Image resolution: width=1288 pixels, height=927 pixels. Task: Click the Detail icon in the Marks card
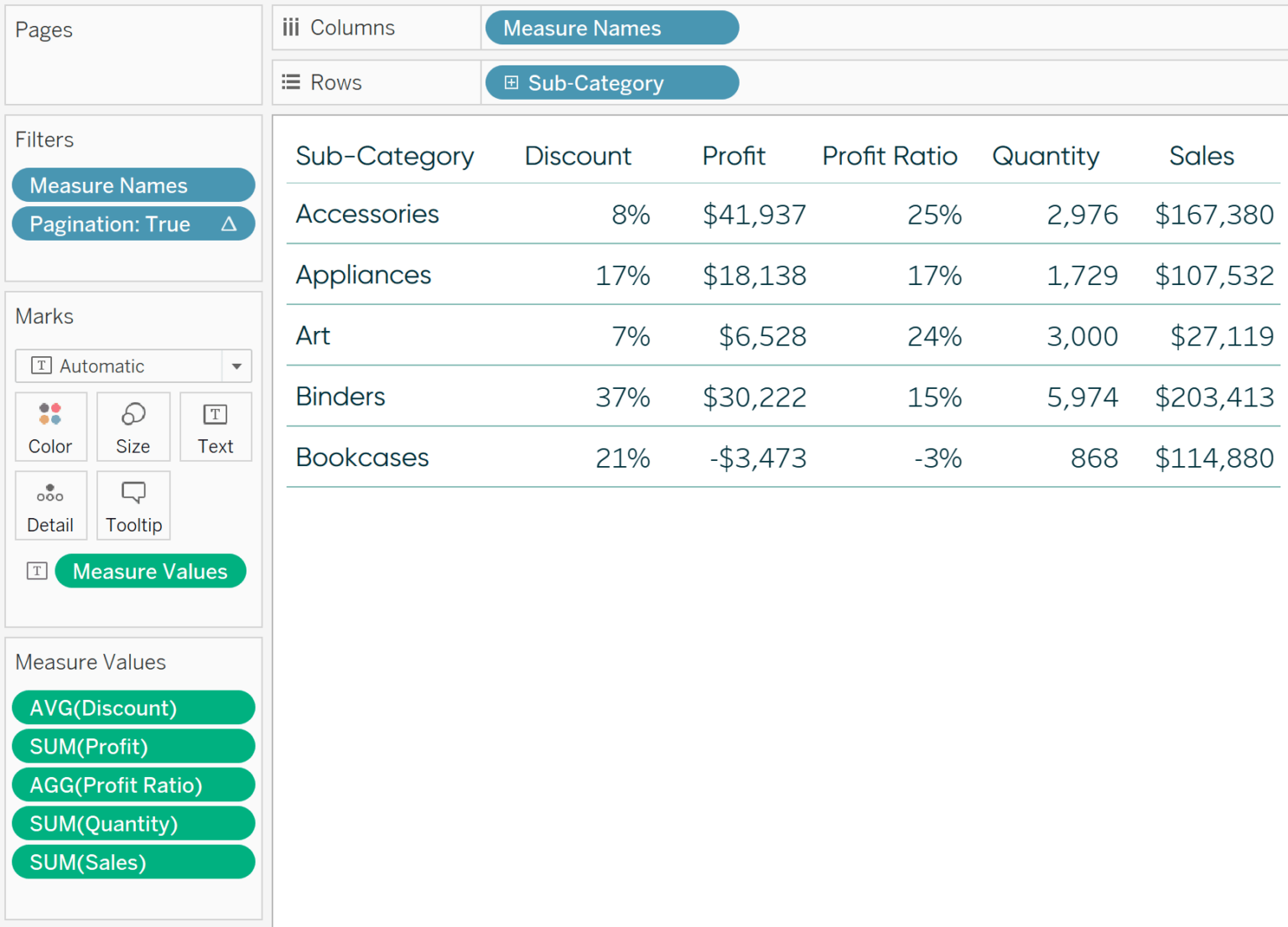pyautogui.click(x=50, y=505)
